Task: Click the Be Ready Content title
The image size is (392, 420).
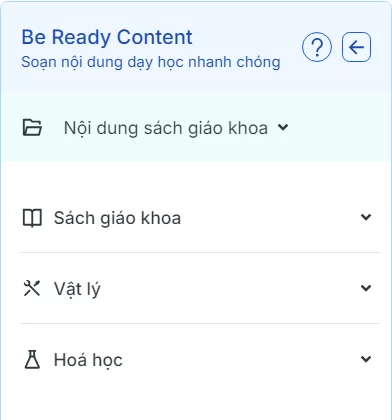Action: coord(107,37)
